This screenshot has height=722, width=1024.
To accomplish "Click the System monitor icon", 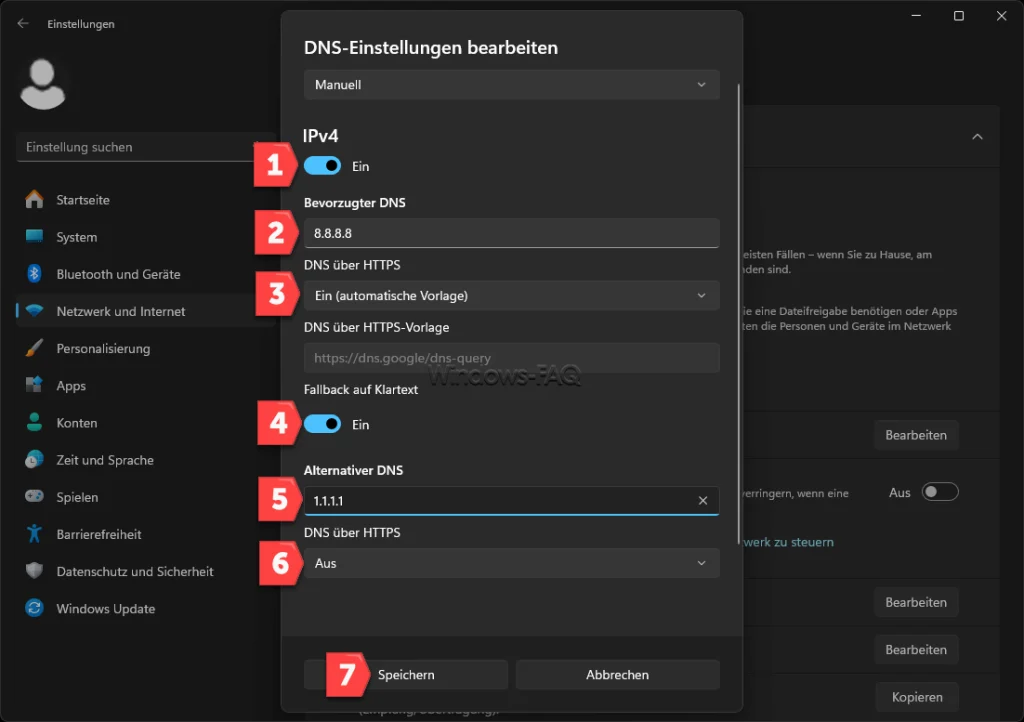I will 34,236.
